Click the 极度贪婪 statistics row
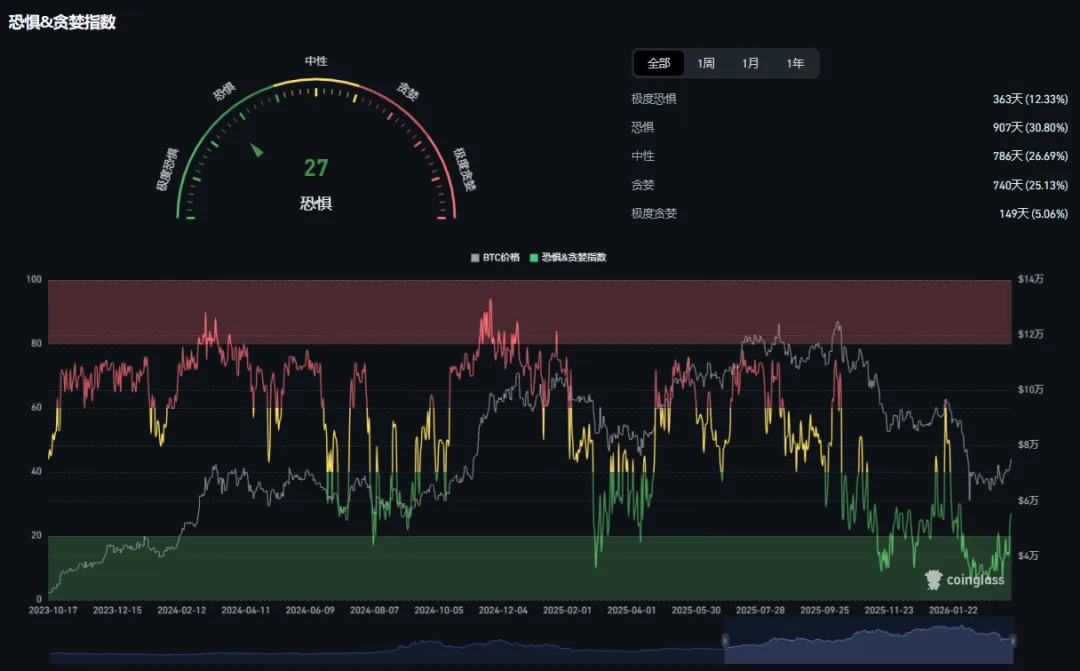The height and width of the screenshot is (671, 1080). [849, 214]
